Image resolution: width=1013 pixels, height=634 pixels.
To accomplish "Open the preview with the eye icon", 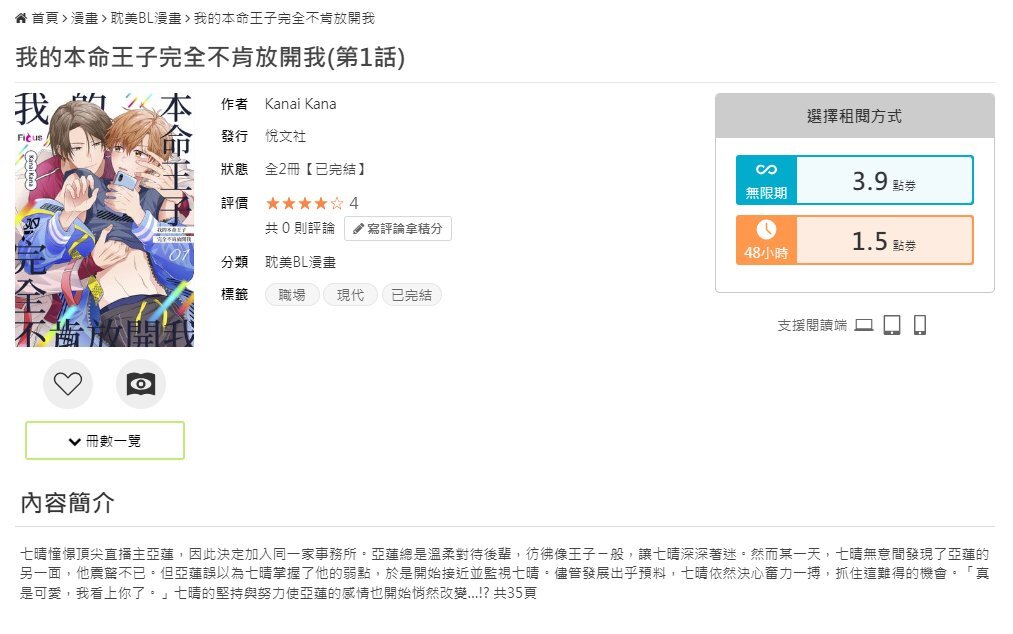I will 141,384.
